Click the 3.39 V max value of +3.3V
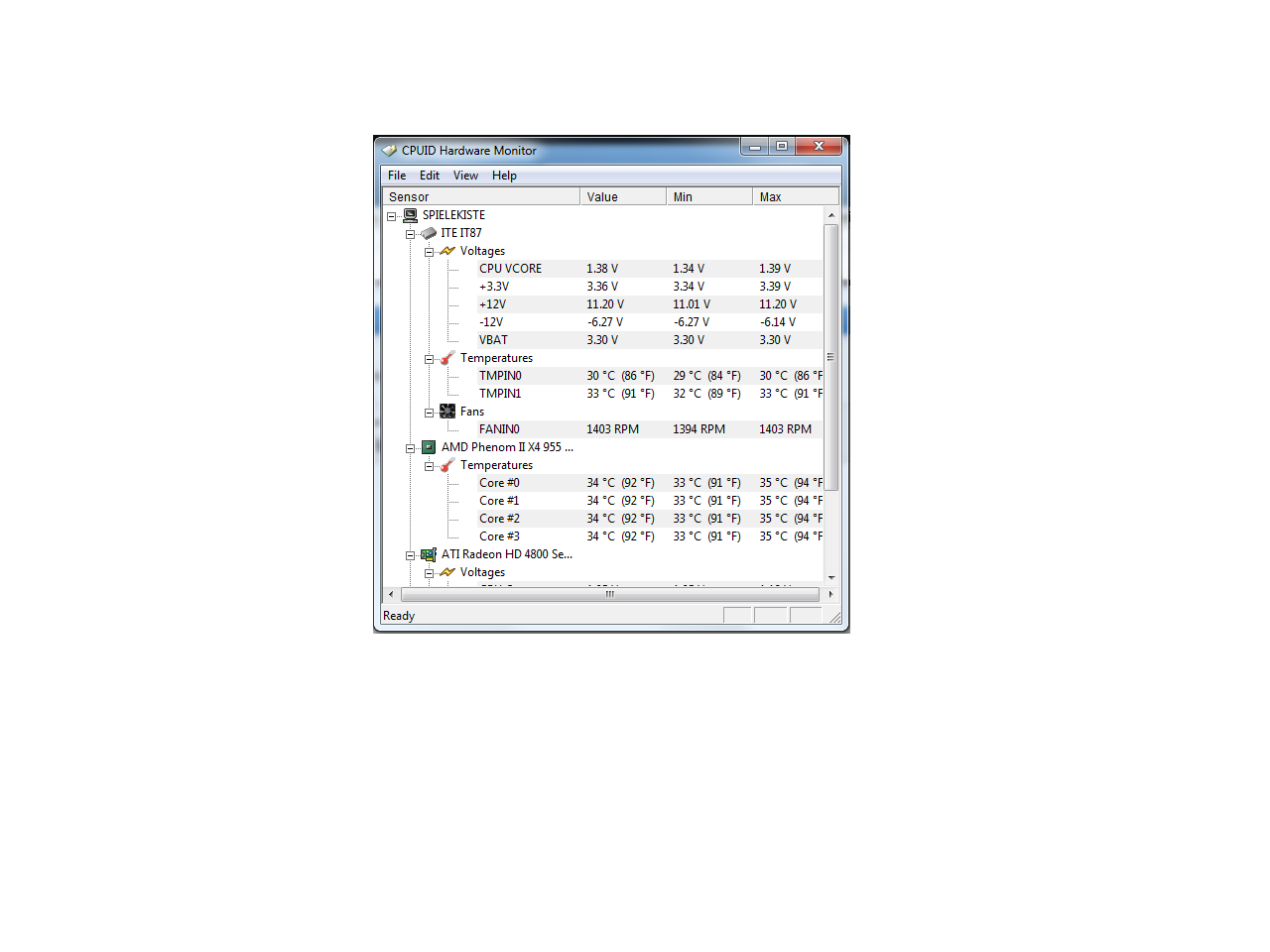1270x952 pixels. (x=775, y=287)
